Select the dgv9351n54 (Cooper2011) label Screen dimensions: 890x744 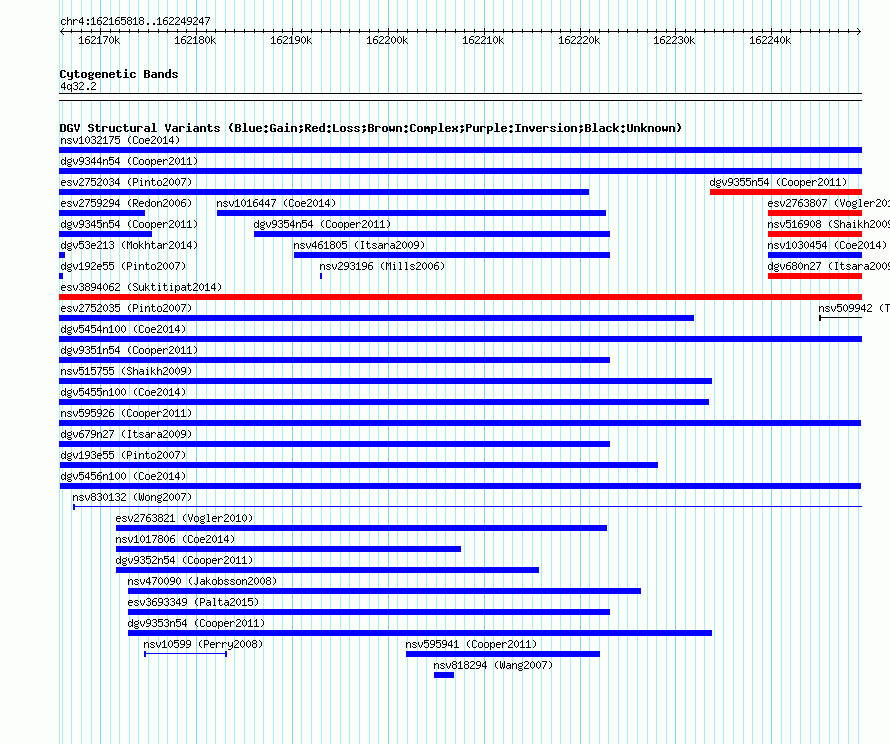129,350
